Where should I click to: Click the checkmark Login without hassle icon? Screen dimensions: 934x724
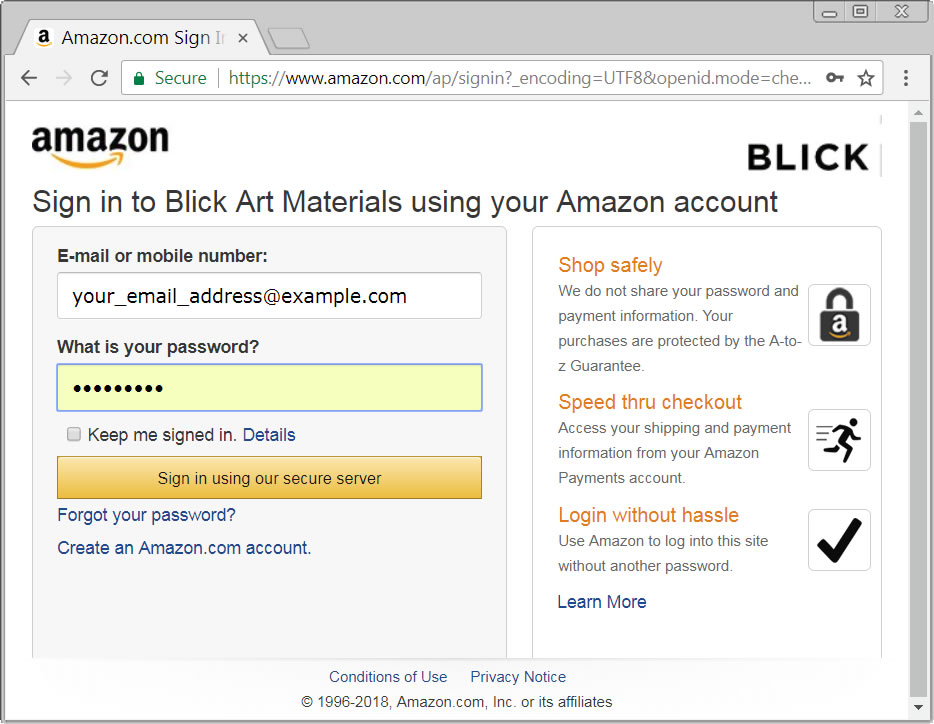click(x=839, y=540)
